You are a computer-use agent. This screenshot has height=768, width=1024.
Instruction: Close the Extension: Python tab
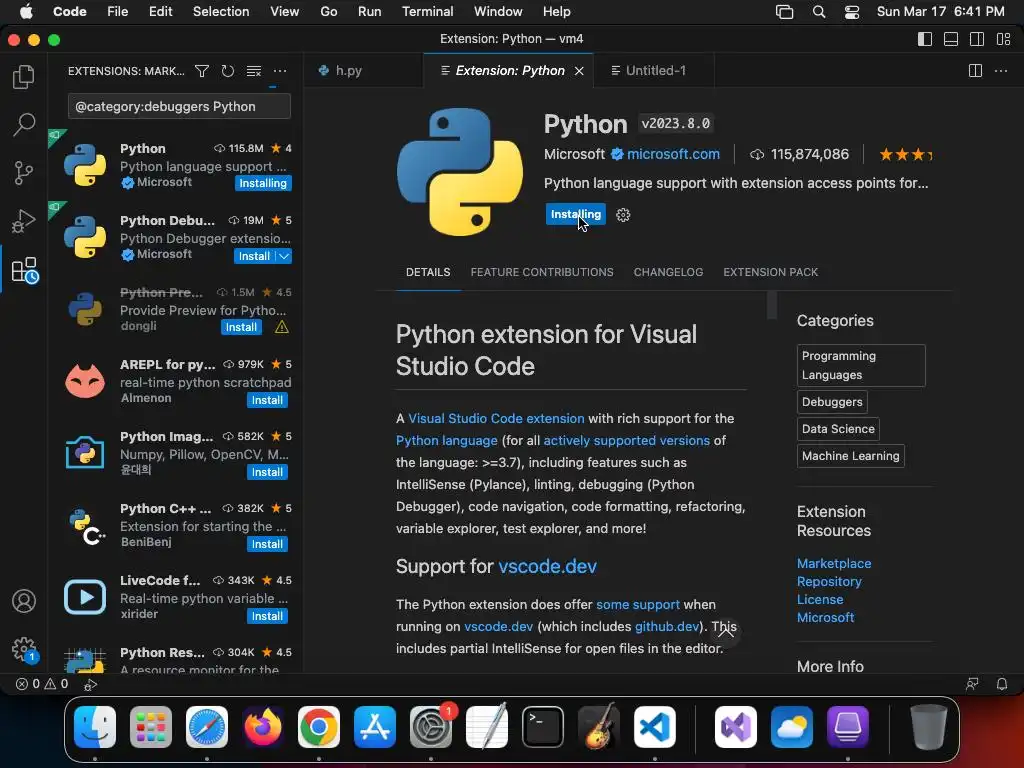(x=579, y=71)
